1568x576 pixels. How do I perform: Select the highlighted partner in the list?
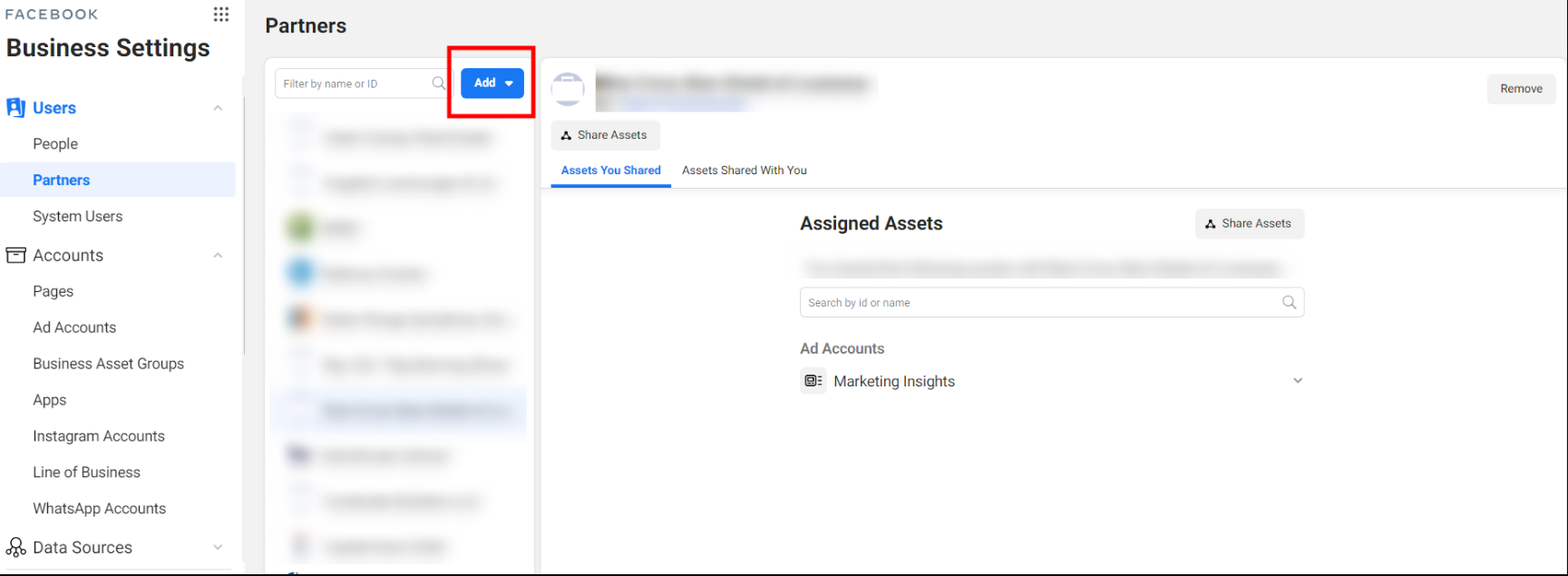click(x=398, y=410)
